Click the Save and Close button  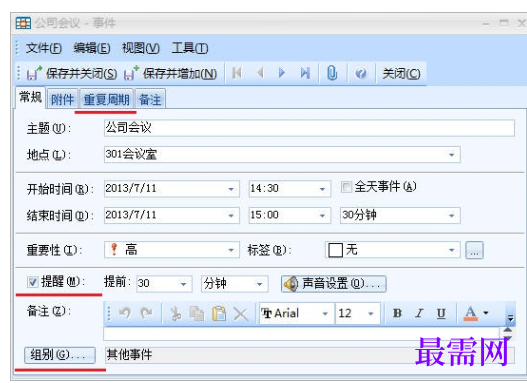tap(72, 73)
